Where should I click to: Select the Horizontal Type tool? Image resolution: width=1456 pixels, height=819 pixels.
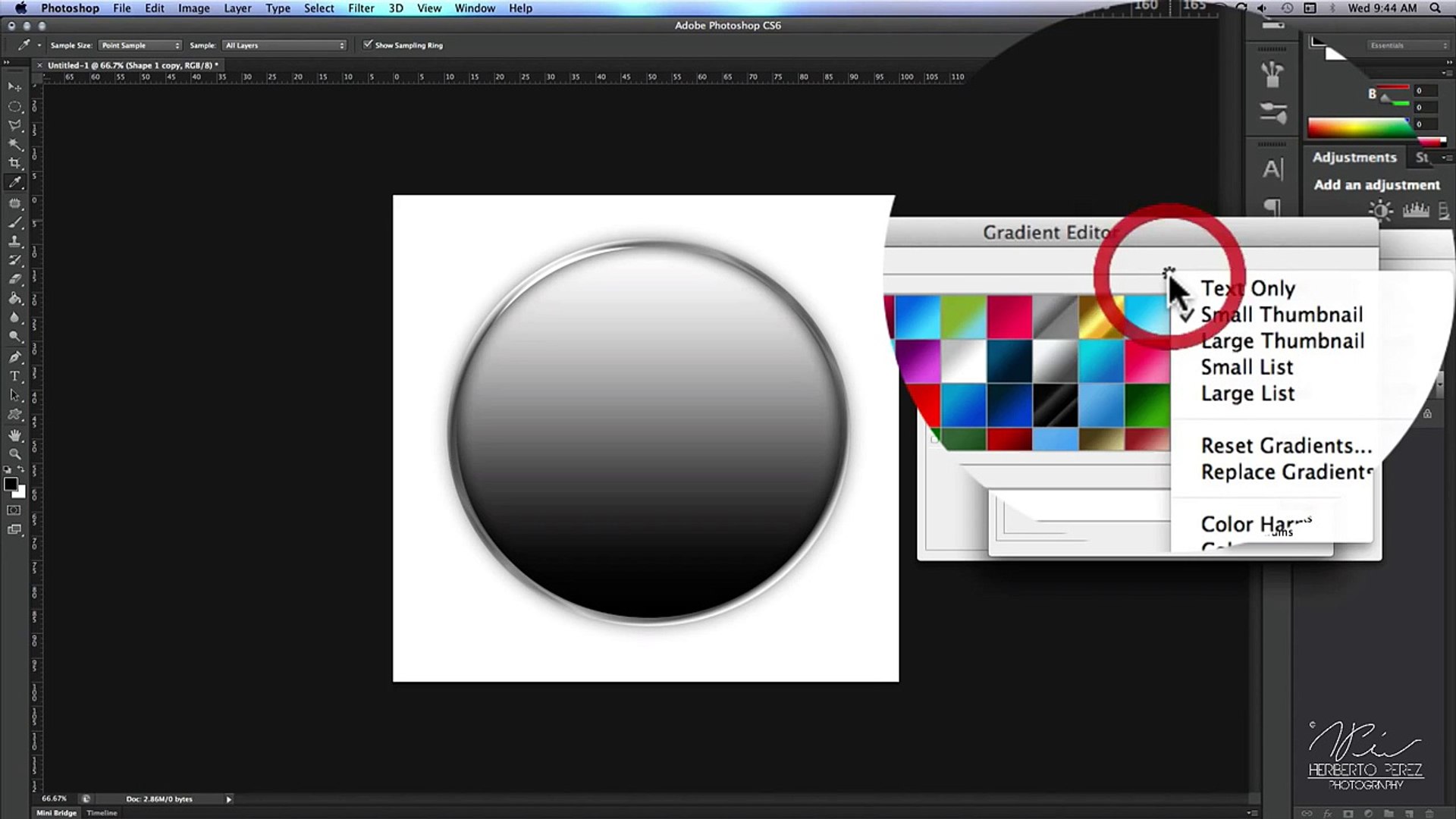(14, 376)
